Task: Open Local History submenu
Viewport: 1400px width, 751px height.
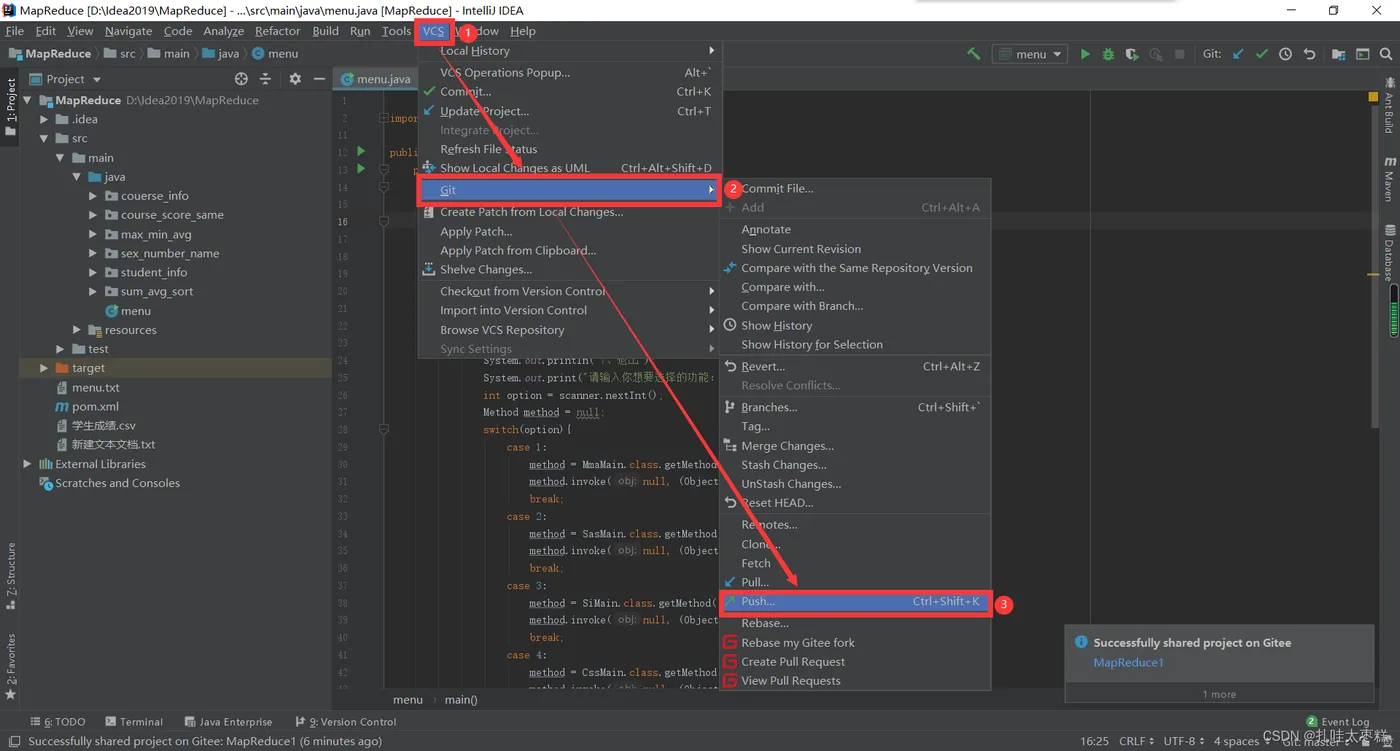Action: (569, 51)
